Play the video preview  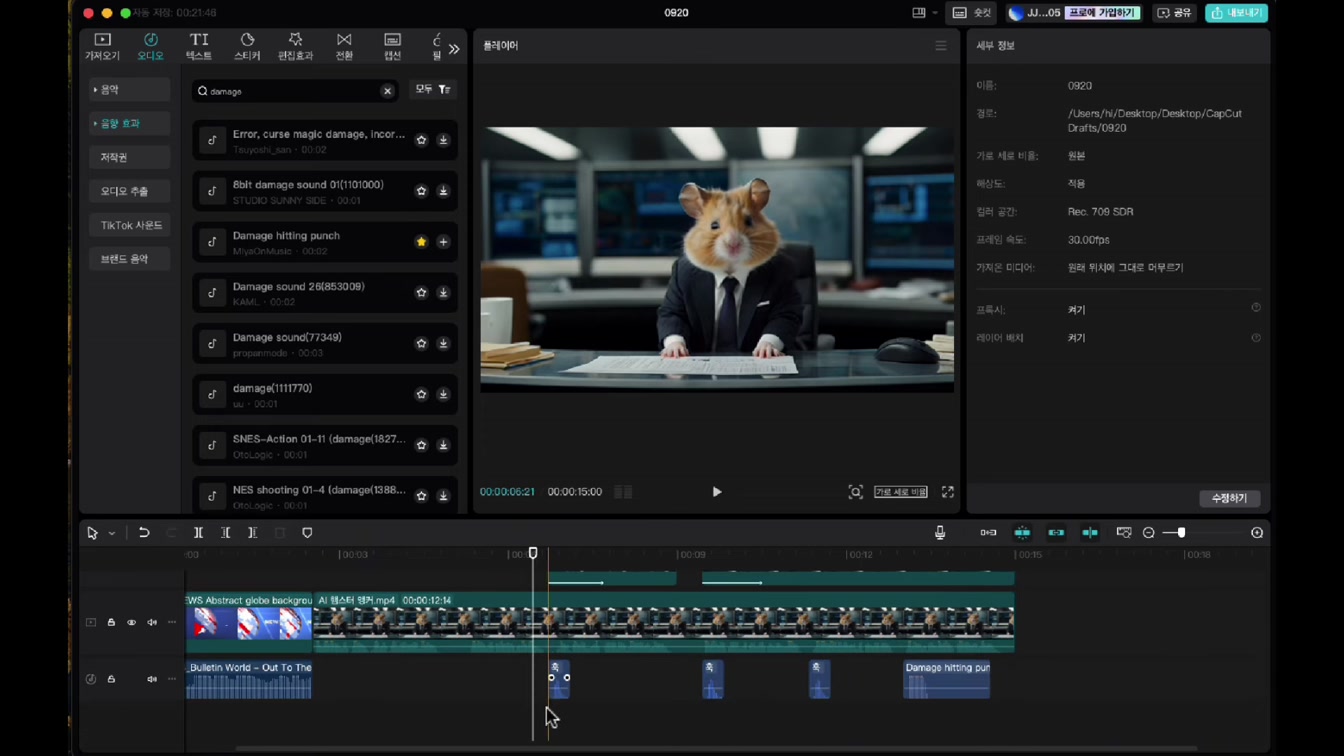click(x=717, y=492)
